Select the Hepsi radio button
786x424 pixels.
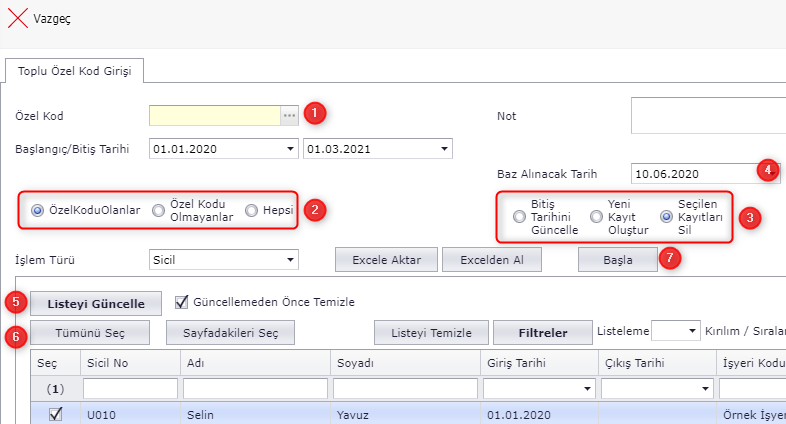point(252,210)
